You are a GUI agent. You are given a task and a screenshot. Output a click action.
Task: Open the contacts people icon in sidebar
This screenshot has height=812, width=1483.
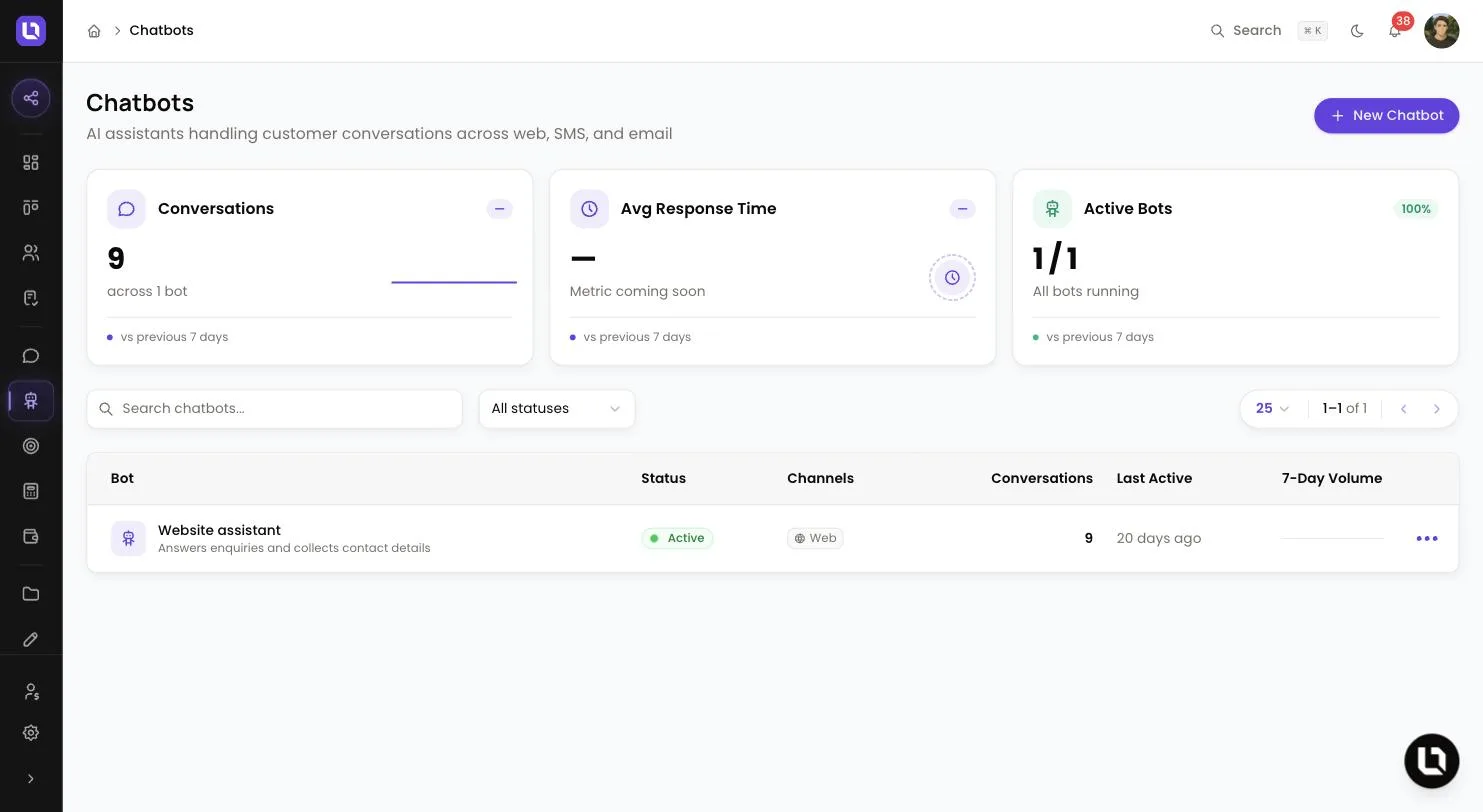[31, 253]
